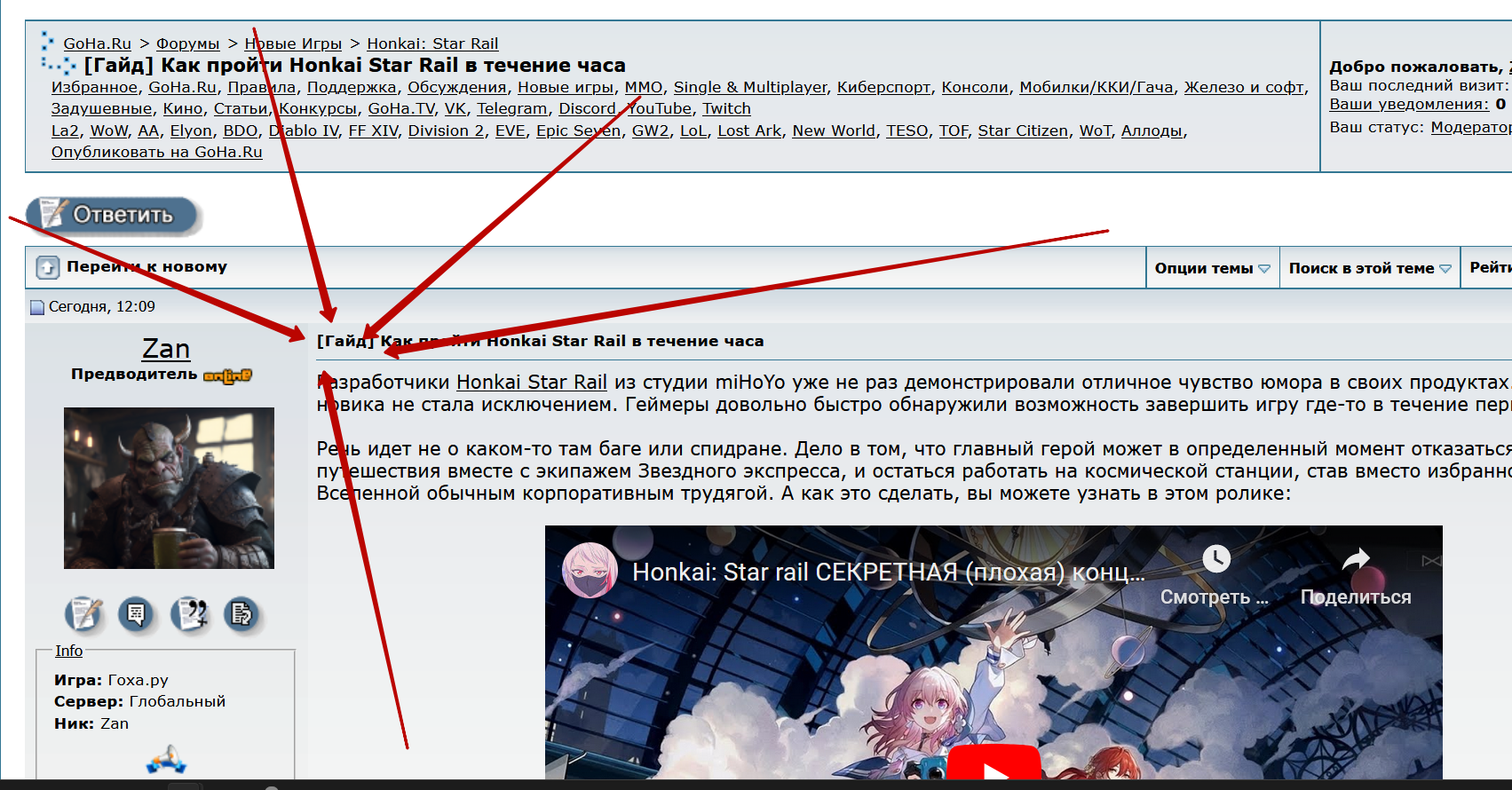Open the VK link

[455, 108]
